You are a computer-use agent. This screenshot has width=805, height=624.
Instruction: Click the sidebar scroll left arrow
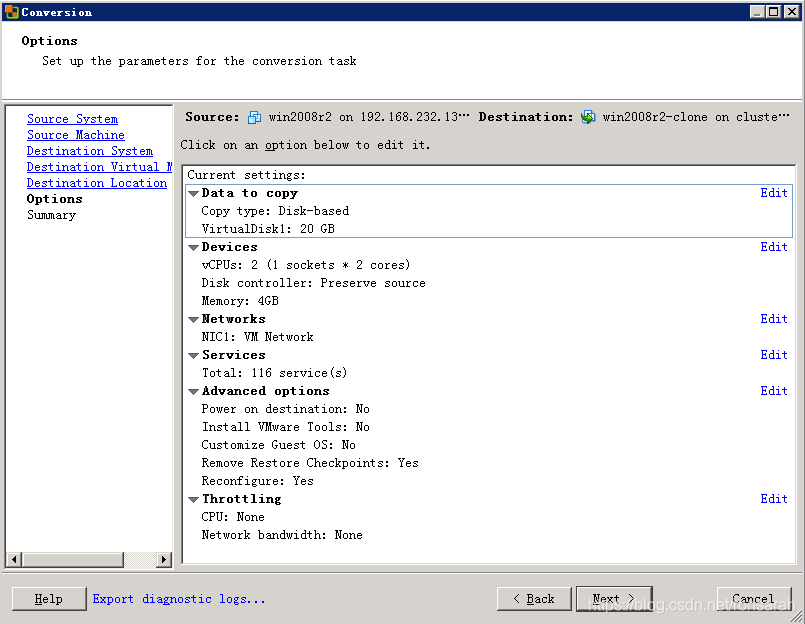[x=14, y=559]
